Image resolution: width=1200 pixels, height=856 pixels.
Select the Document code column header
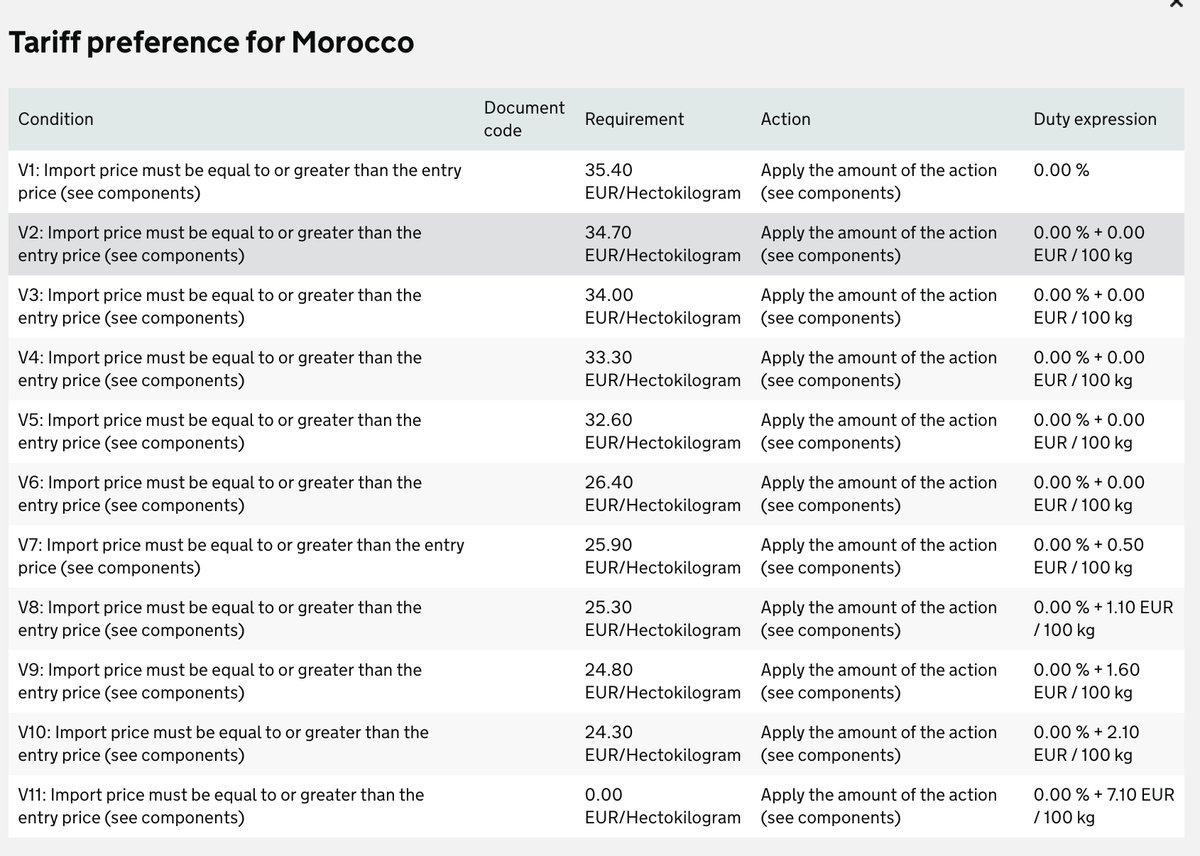[x=524, y=119]
